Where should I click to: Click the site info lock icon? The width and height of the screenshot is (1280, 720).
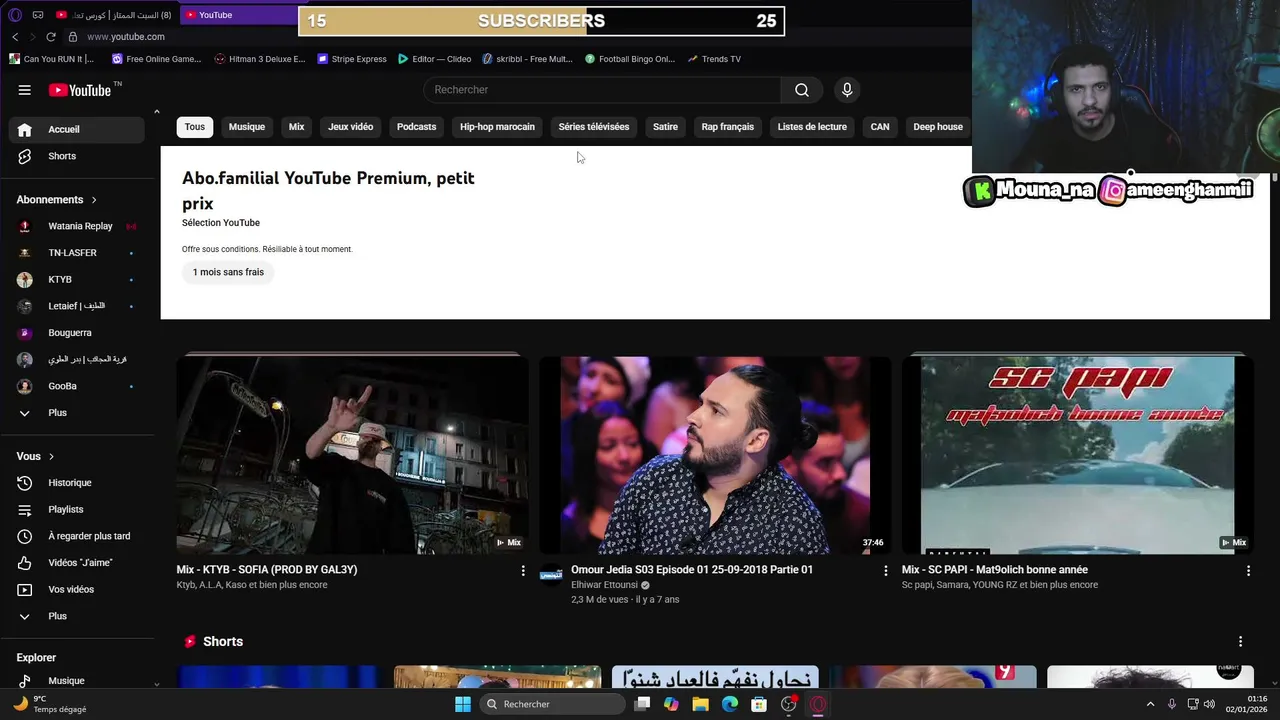73,37
